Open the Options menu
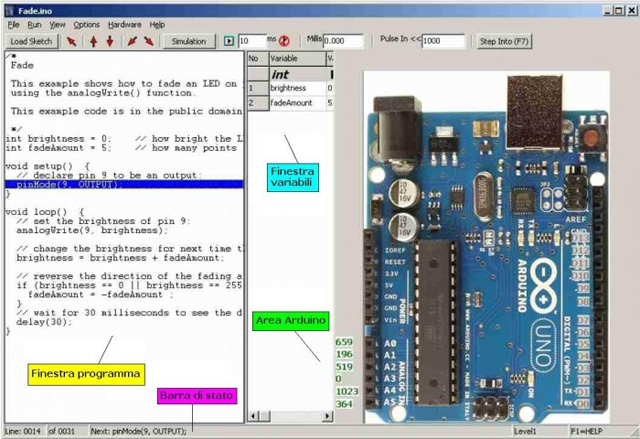The width and height of the screenshot is (640, 439). tap(86, 23)
